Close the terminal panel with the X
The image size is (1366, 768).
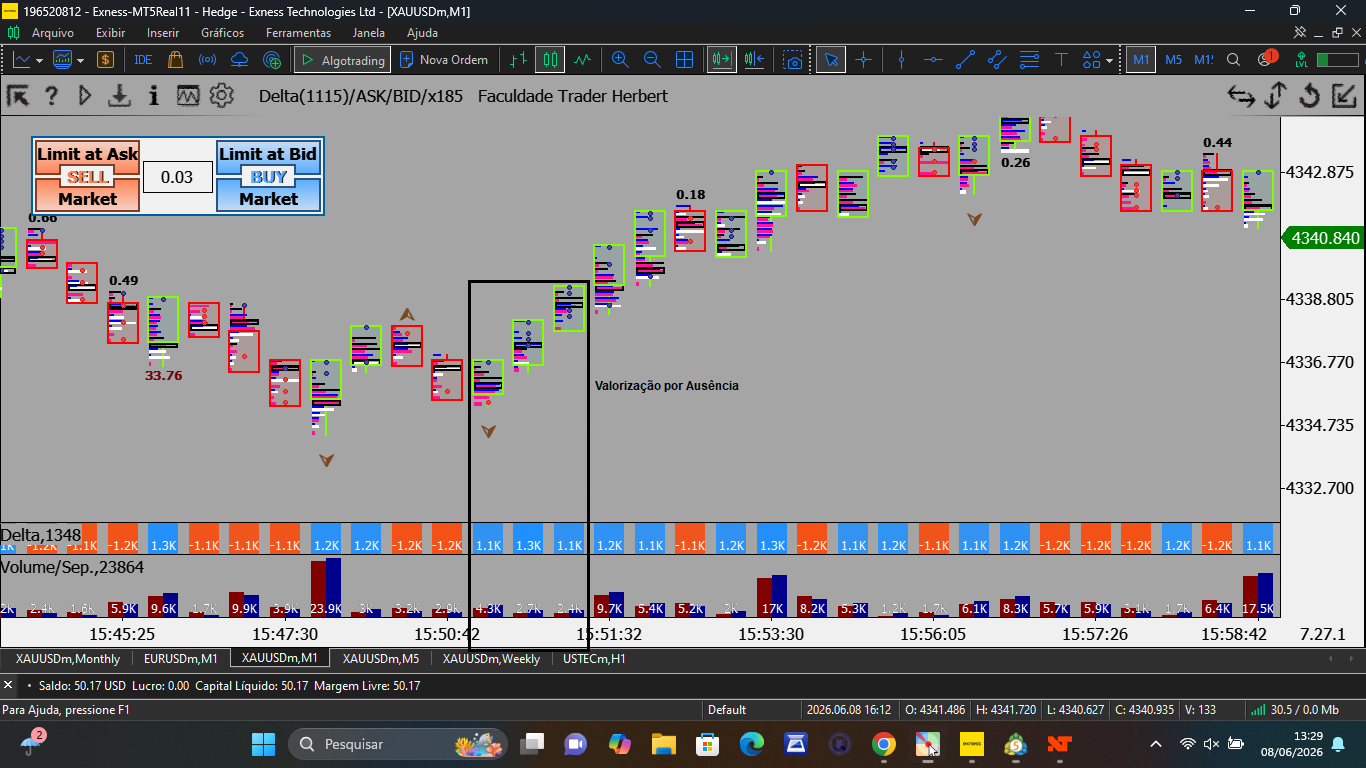tap(8, 686)
